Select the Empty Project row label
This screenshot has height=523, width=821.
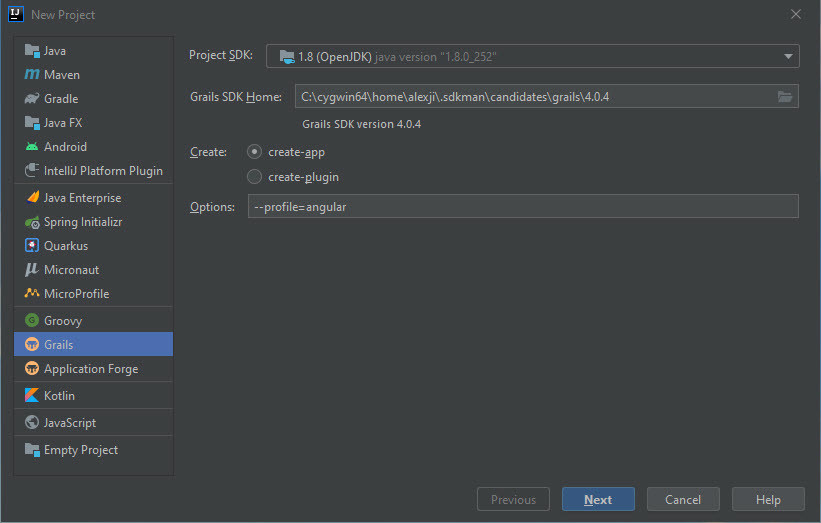(x=81, y=450)
